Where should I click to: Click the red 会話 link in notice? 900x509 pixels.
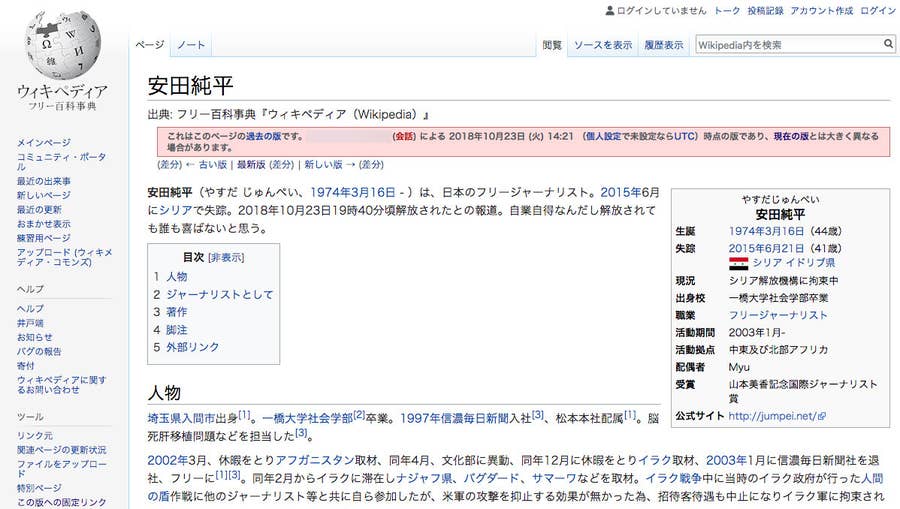(404, 137)
